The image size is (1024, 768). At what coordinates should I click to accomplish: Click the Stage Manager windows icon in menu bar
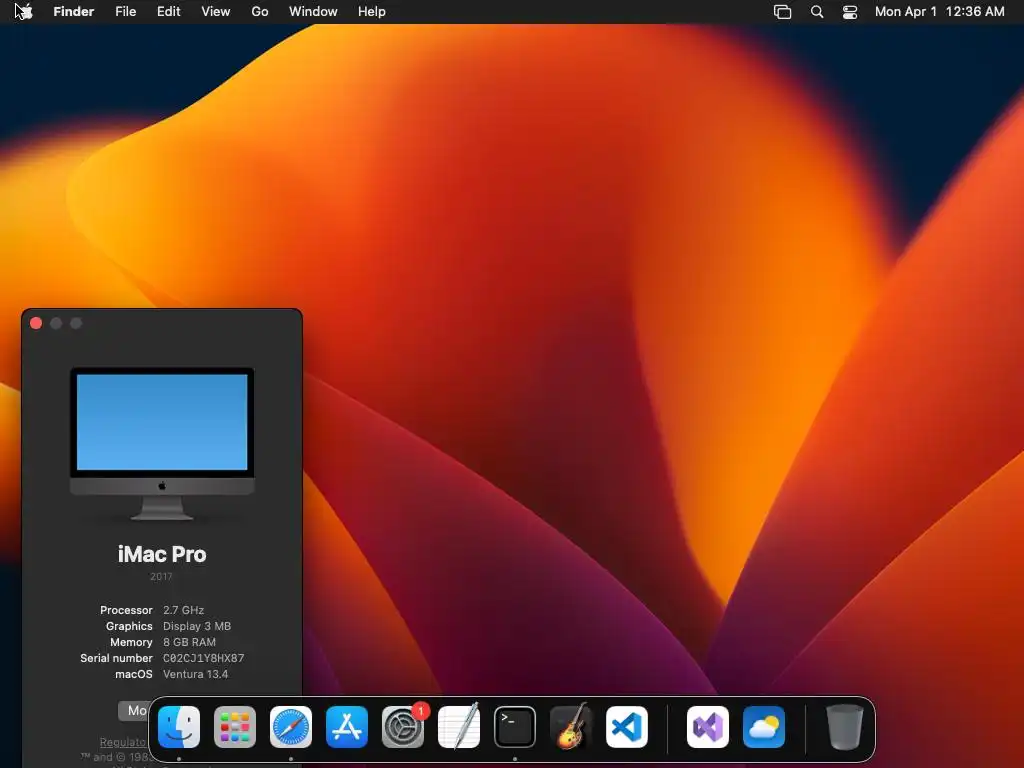[782, 12]
